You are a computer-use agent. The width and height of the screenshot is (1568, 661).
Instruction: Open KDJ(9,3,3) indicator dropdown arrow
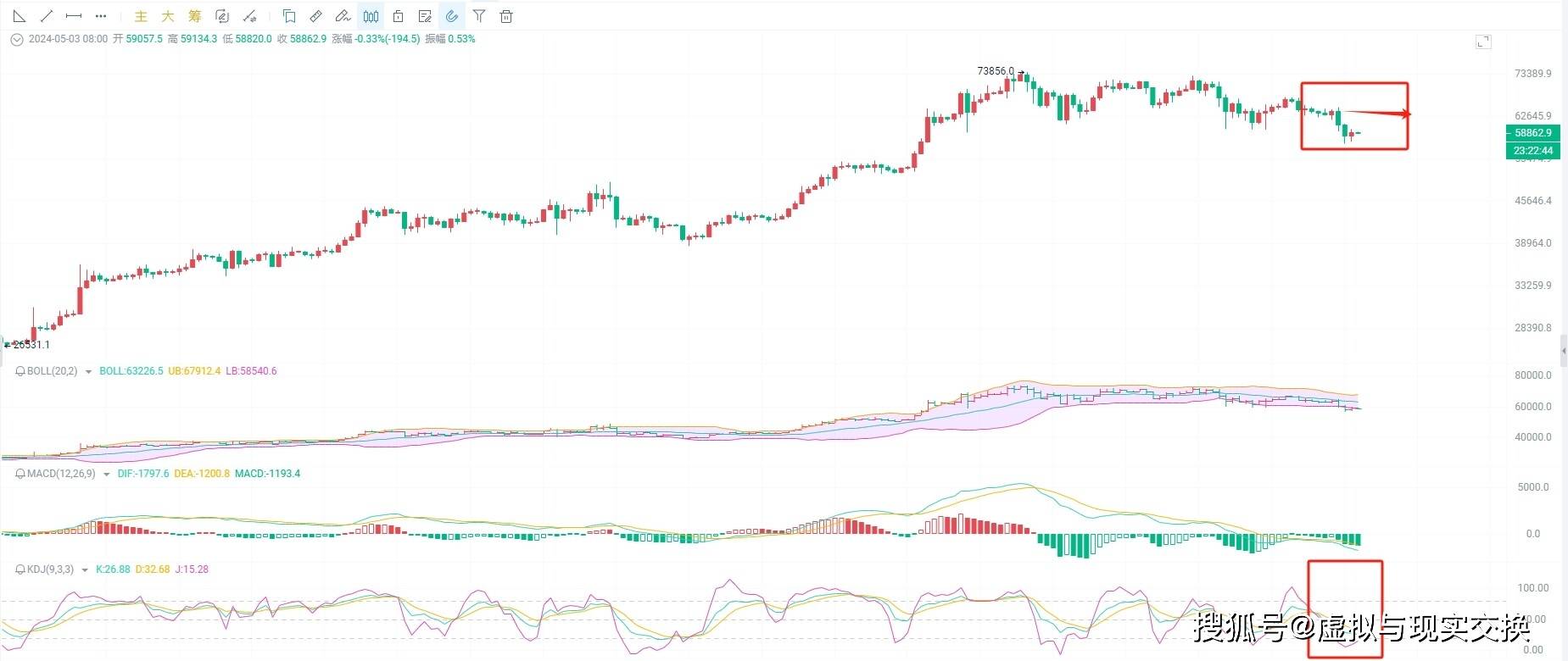pyautogui.click(x=85, y=570)
